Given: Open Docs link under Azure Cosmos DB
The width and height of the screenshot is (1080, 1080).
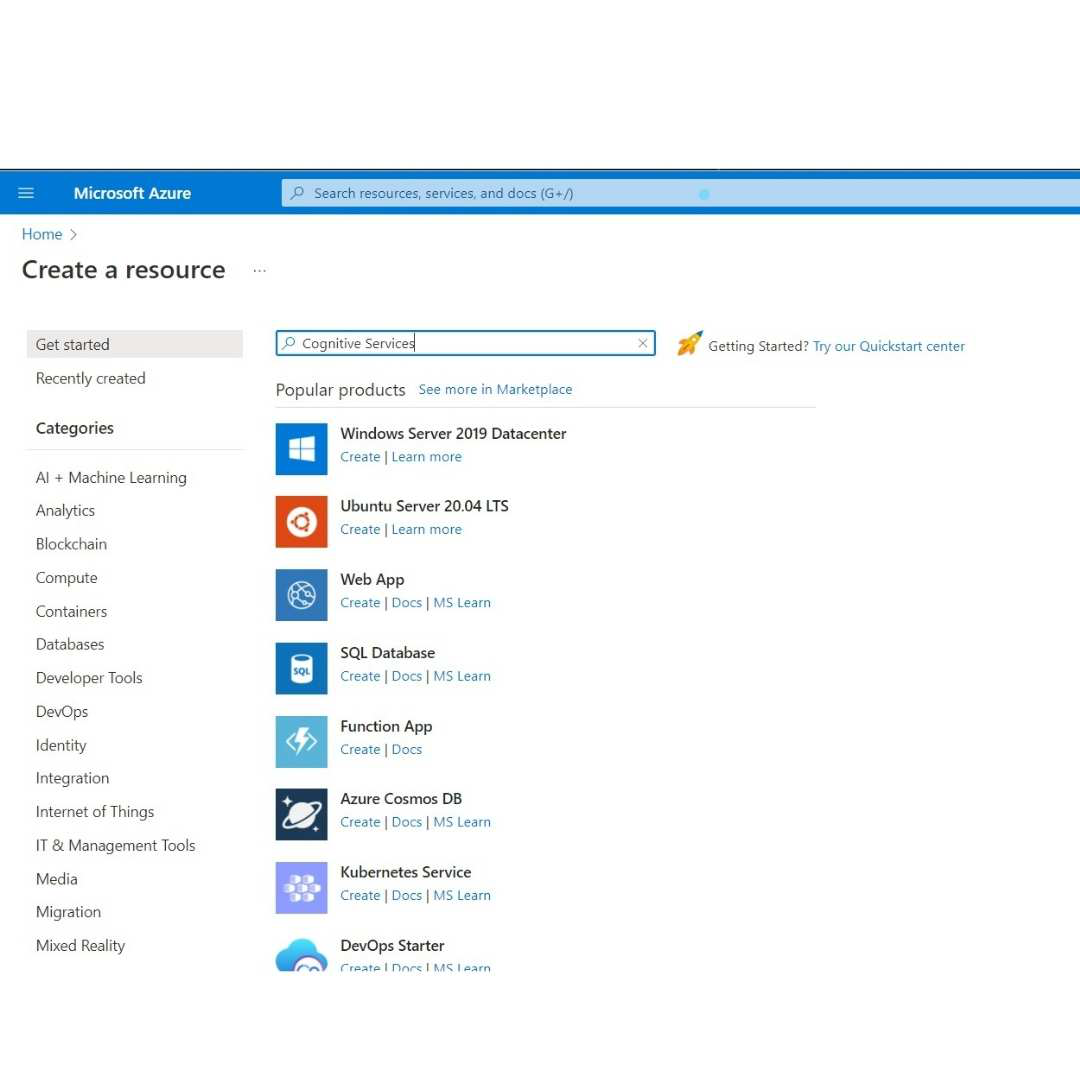Looking at the screenshot, I should [x=406, y=822].
